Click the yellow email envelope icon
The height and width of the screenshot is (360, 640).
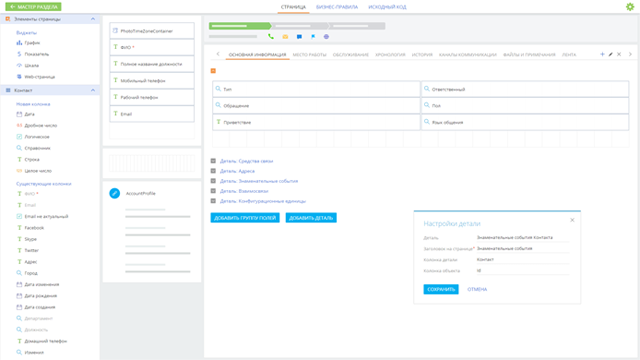(x=285, y=37)
